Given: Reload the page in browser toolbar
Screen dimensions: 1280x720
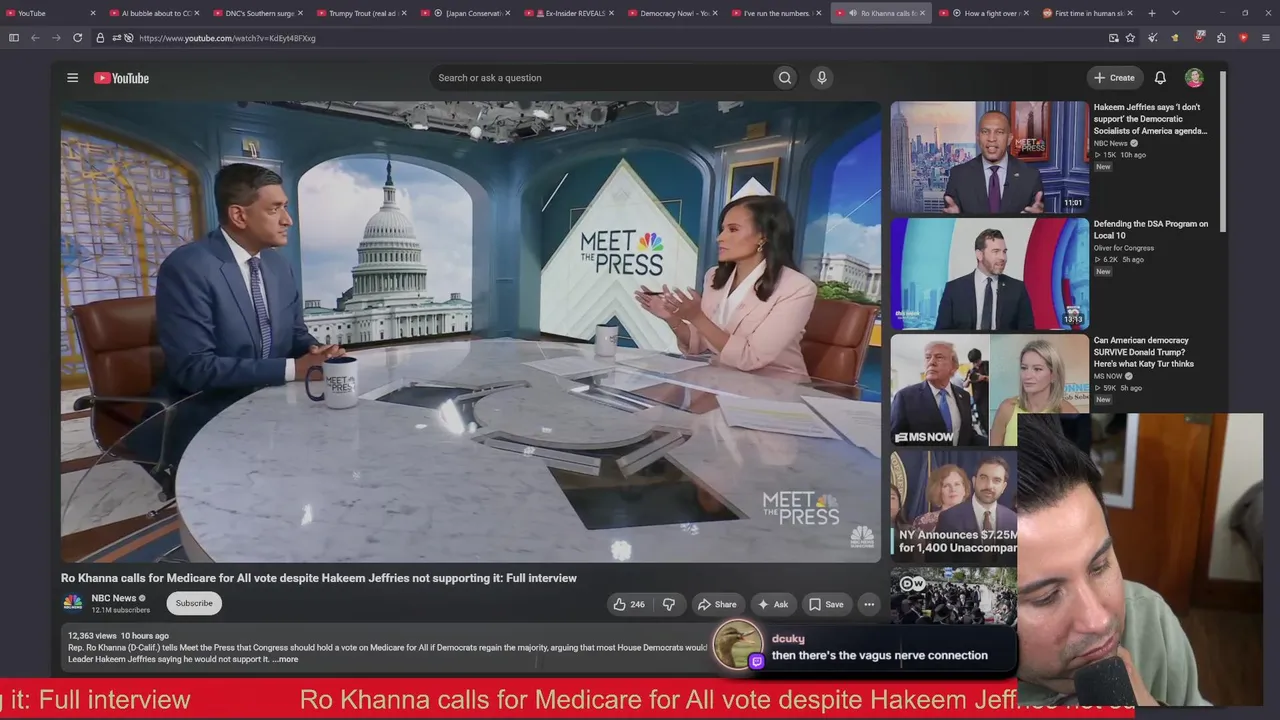Looking at the screenshot, I should (77, 38).
